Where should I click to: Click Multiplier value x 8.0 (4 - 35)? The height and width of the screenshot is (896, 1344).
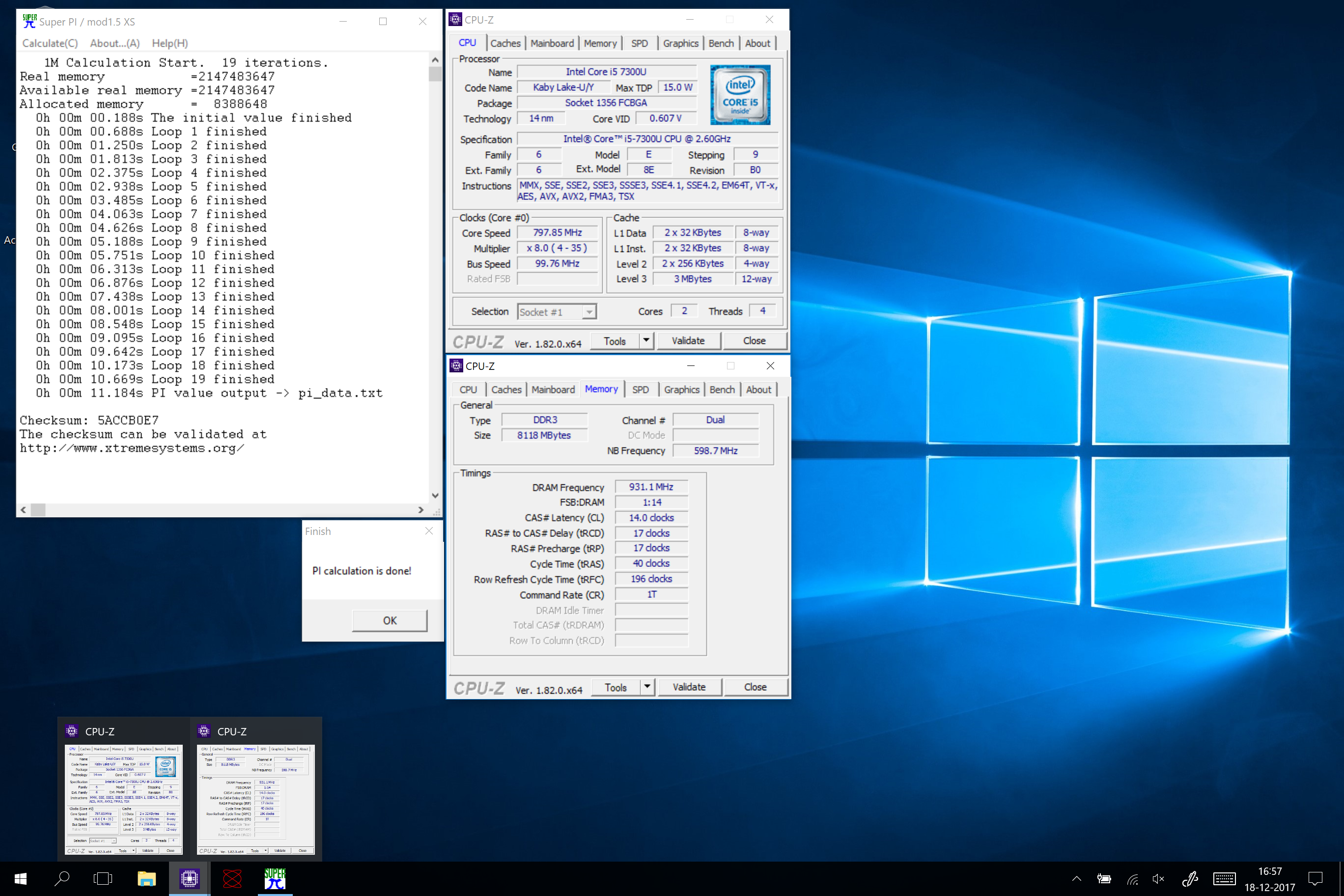pos(558,248)
